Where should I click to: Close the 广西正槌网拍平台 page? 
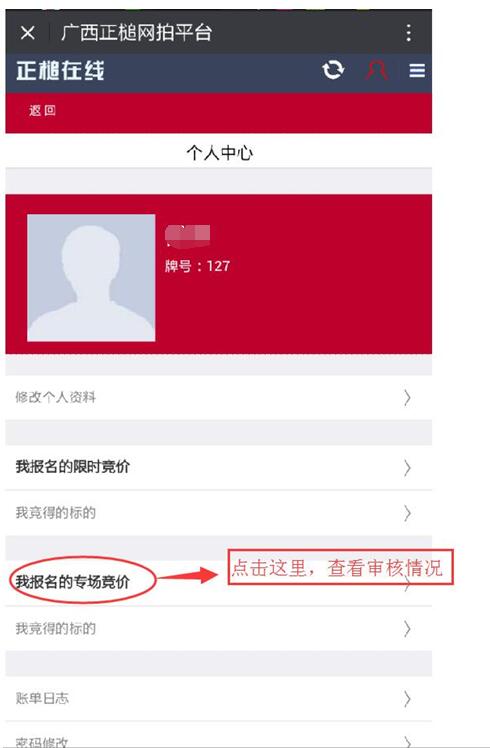pyautogui.click(x=28, y=33)
